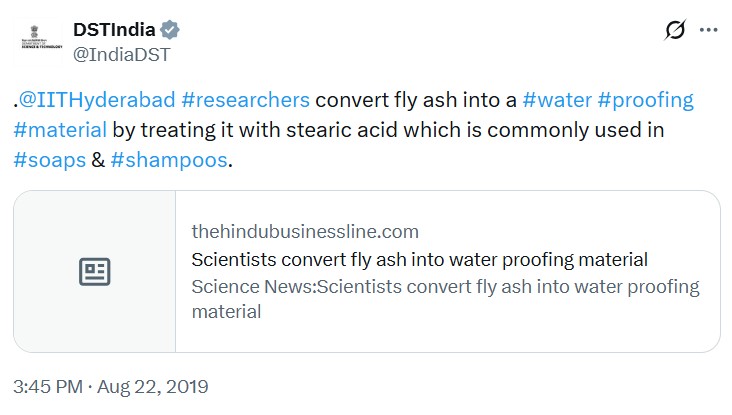The width and height of the screenshot is (732, 415).
Task: Click the #researchers hashtag
Action: click(247, 100)
